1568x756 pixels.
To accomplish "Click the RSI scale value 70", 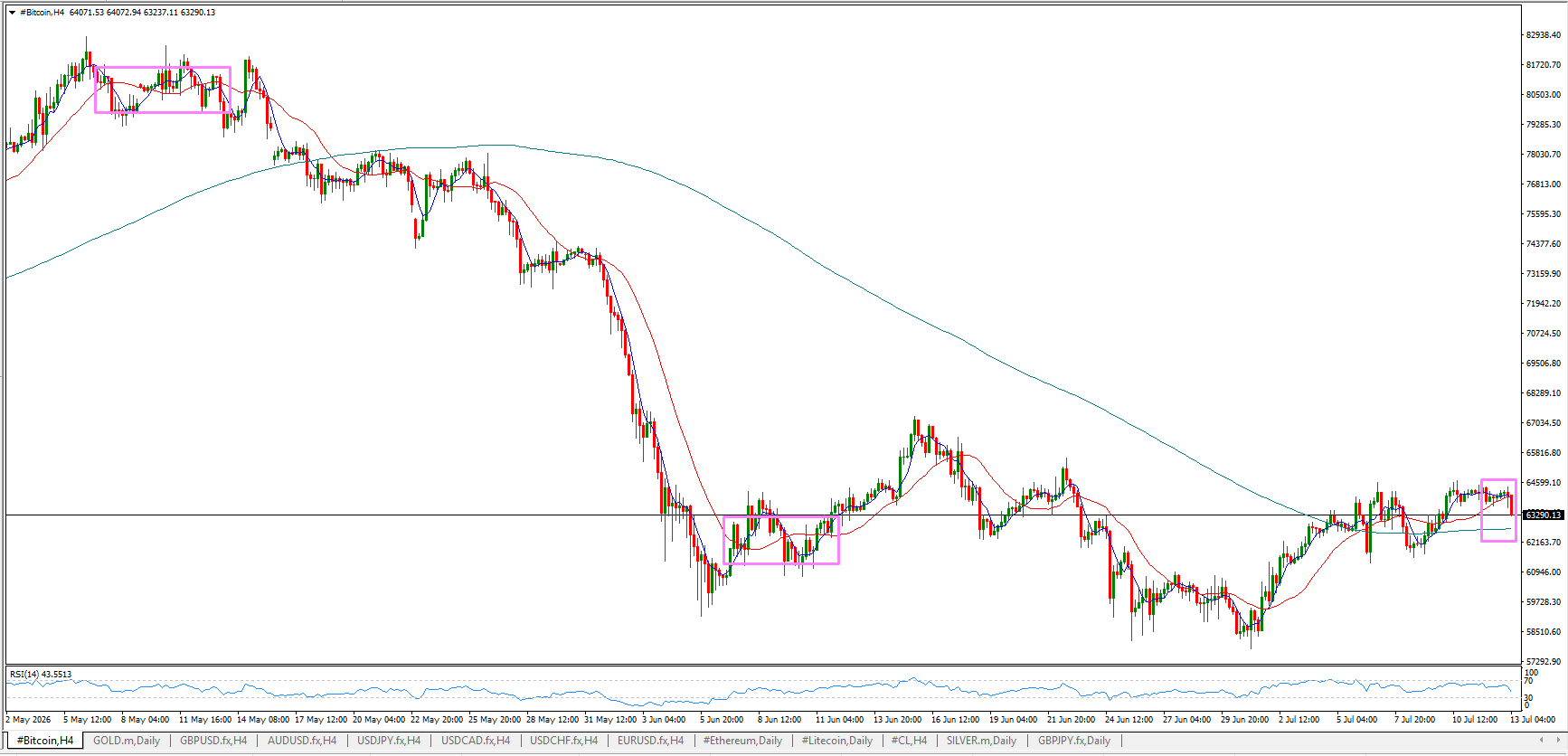I will tap(1529, 680).
